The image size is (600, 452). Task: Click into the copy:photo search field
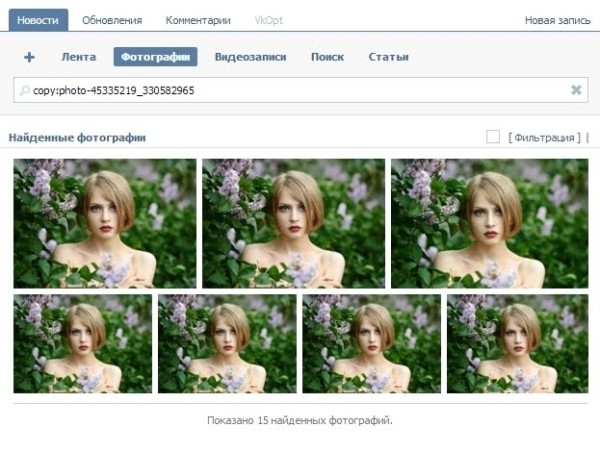pyautogui.click(x=300, y=90)
